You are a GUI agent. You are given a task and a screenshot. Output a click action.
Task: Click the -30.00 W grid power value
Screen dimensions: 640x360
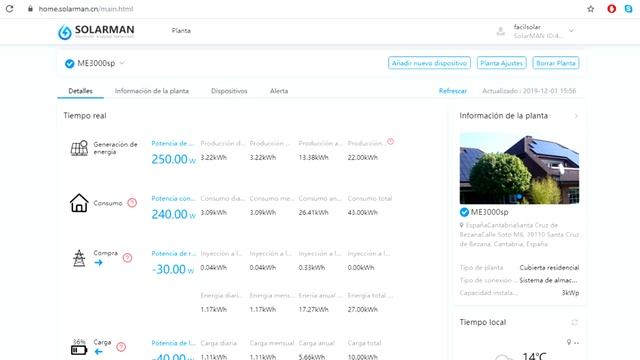[173, 269]
